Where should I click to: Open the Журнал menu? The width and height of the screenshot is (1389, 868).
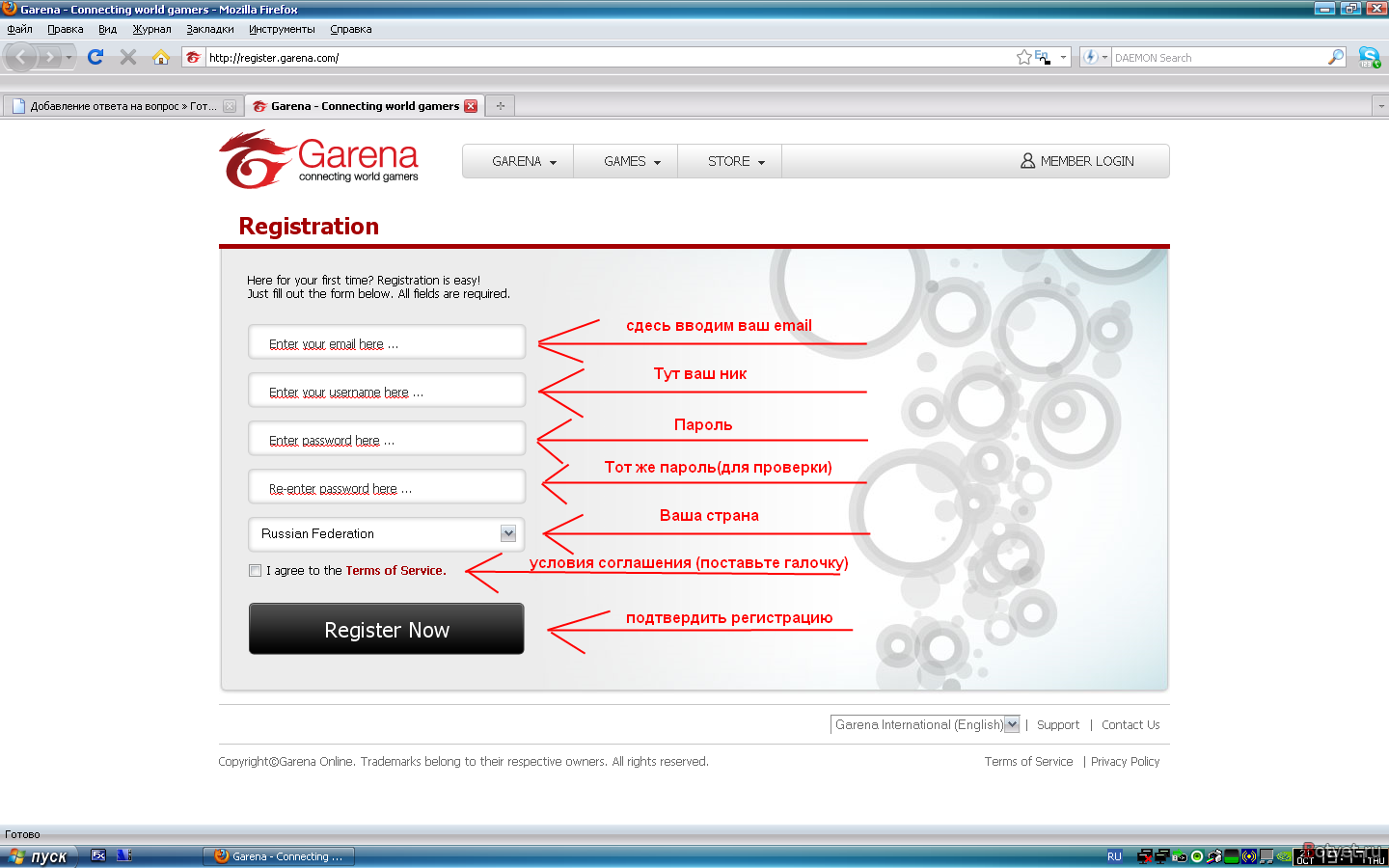click(x=151, y=29)
